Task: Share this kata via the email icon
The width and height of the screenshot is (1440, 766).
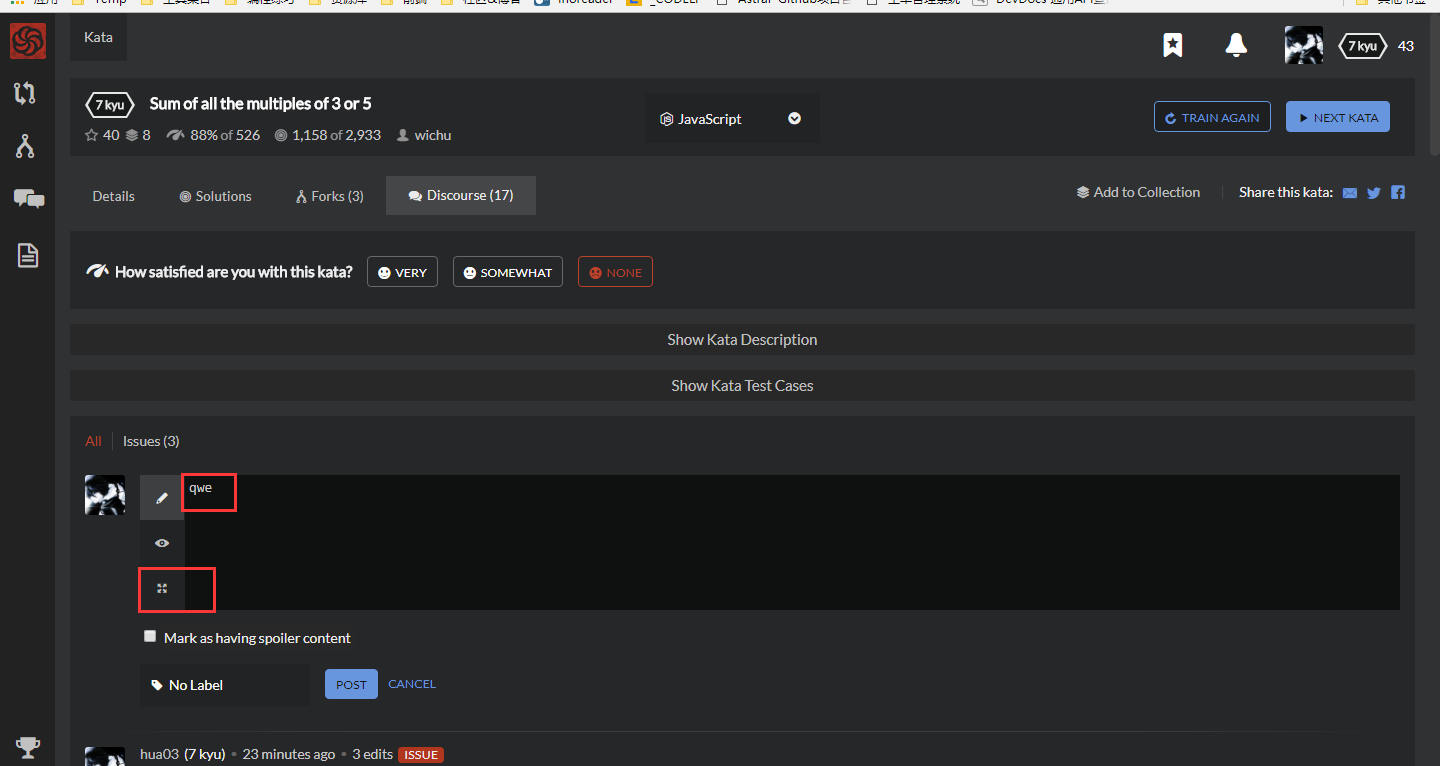Action: [x=1349, y=192]
